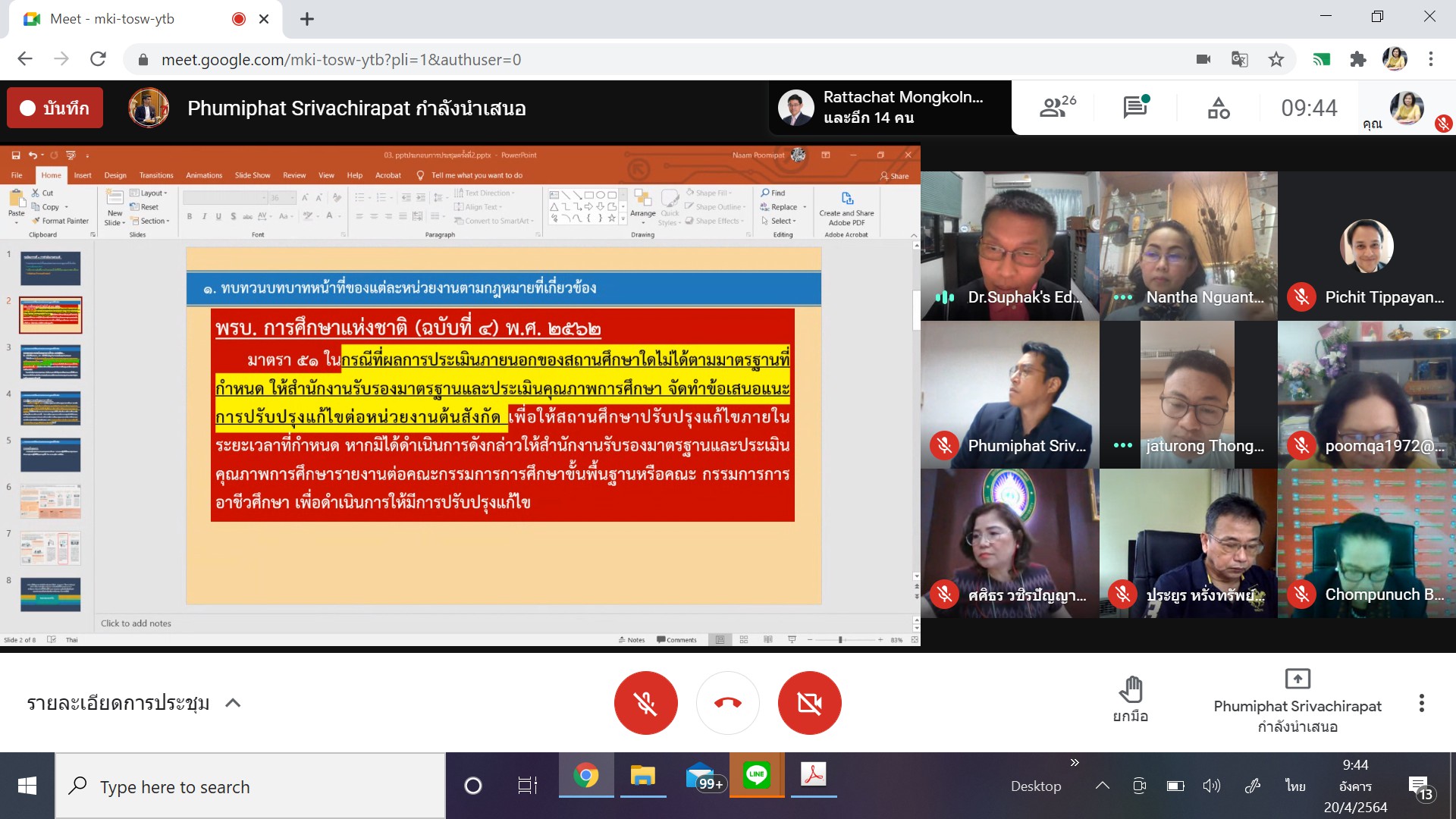The image size is (1456, 819).
Task: Select Dr.Suphak's video tile
Action: tap(1009, 246)
